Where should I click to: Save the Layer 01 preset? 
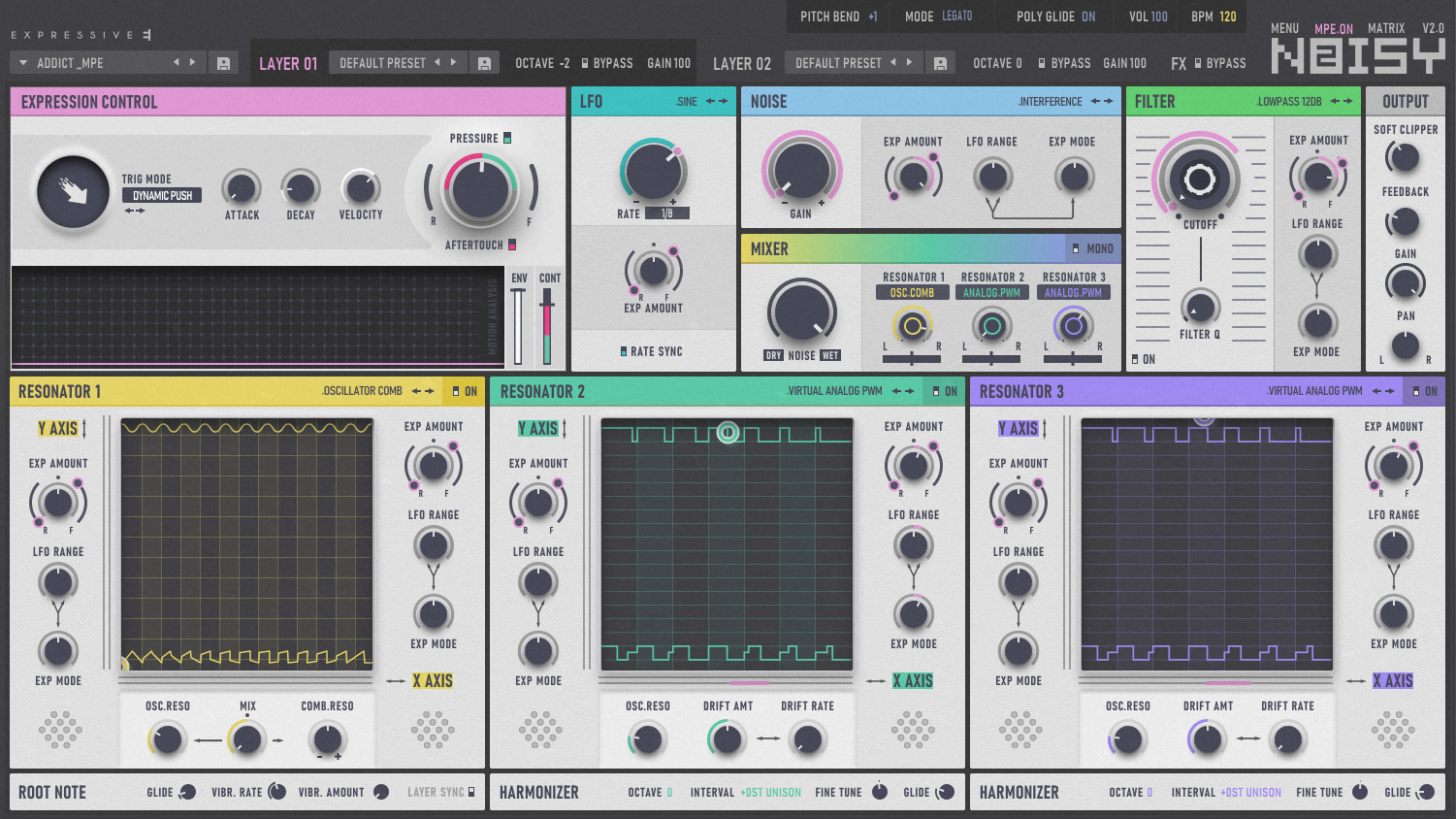[484, 63]
